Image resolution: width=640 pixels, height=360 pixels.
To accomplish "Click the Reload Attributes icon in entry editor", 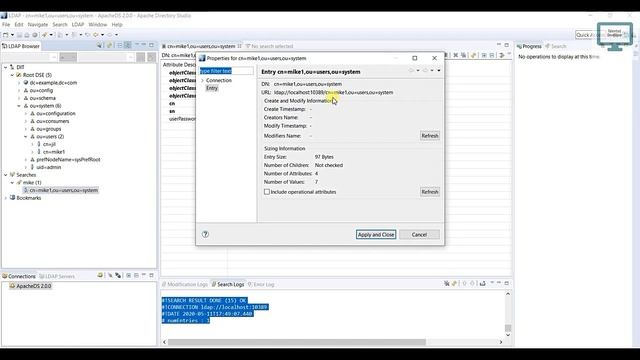I will [x=473, y=55].
